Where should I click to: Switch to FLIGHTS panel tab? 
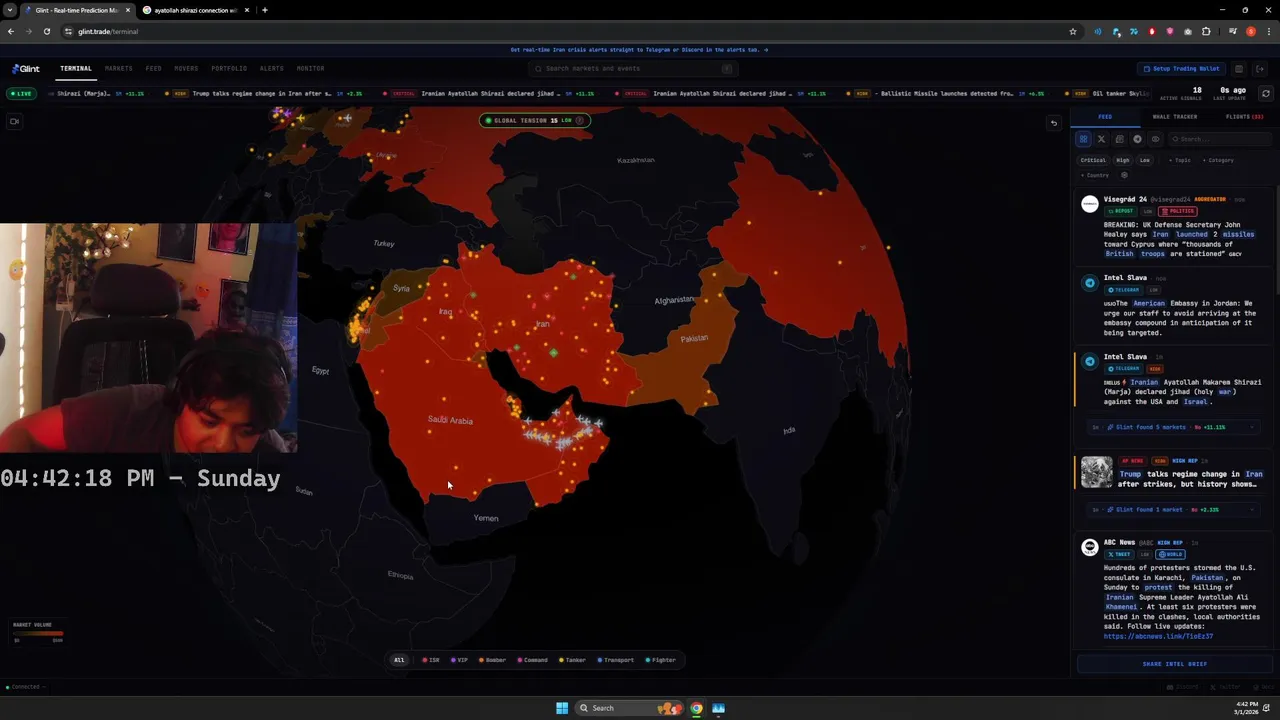[1244, 117]
